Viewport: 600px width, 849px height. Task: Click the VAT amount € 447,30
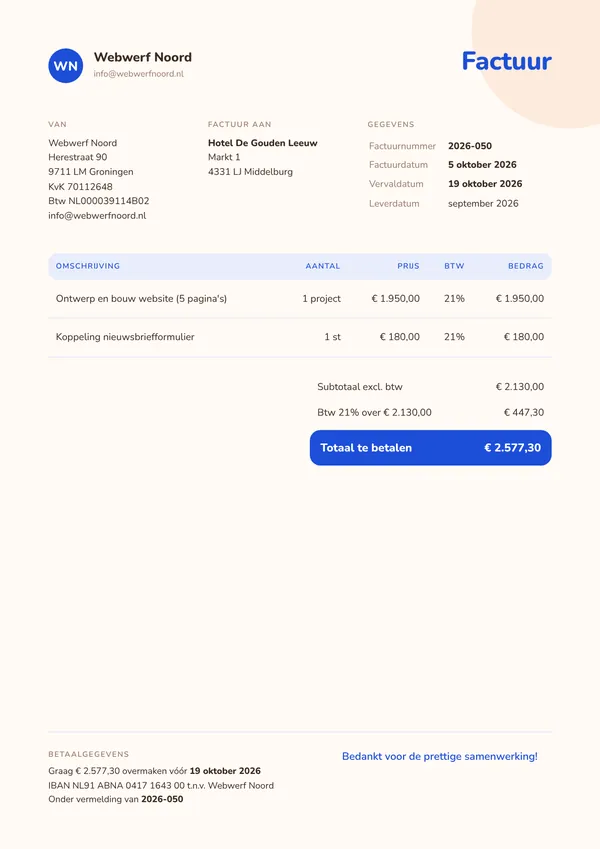click(x=524, y=412)
